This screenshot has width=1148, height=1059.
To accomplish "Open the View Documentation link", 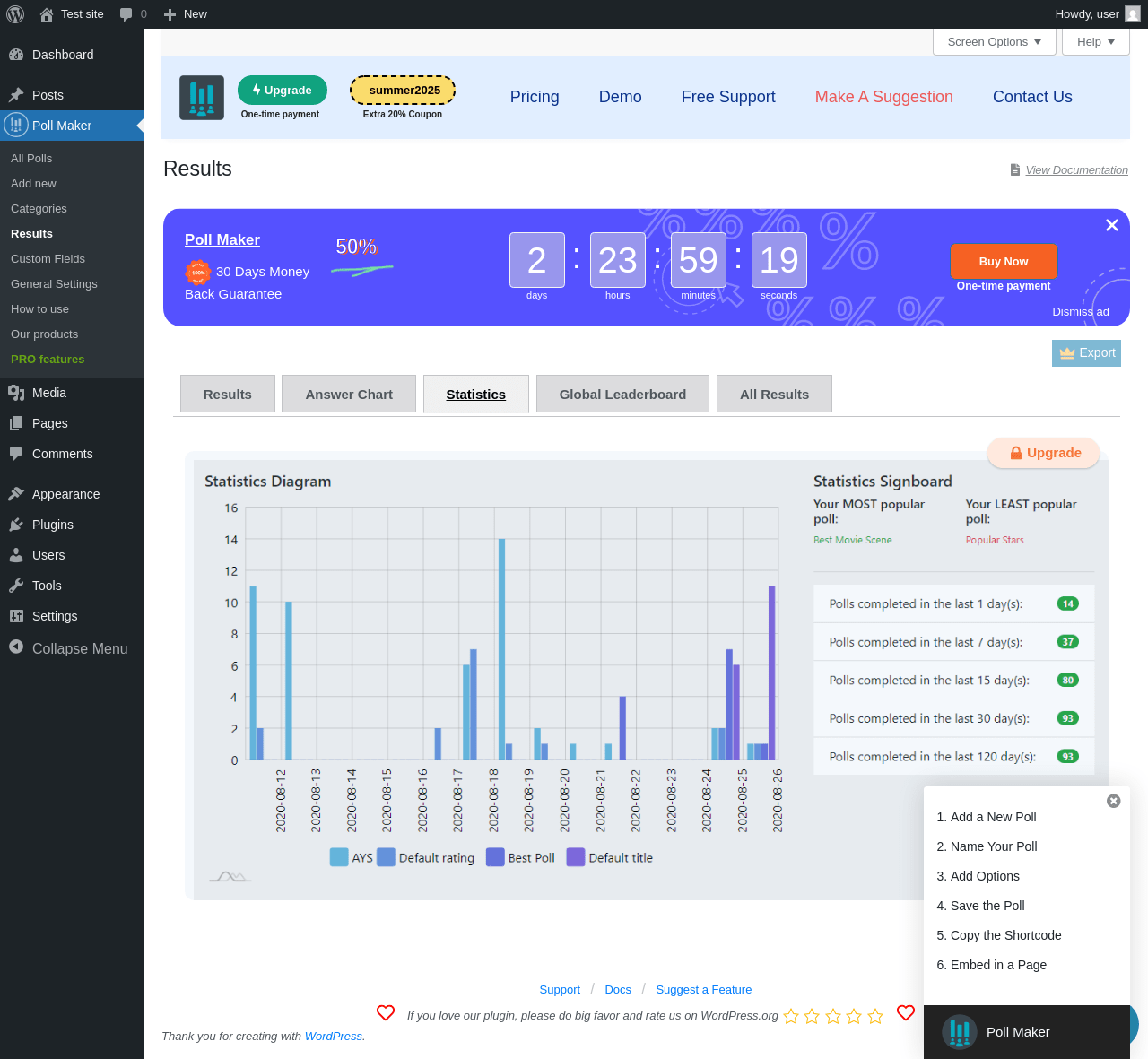I will (x=1076, y=169).
